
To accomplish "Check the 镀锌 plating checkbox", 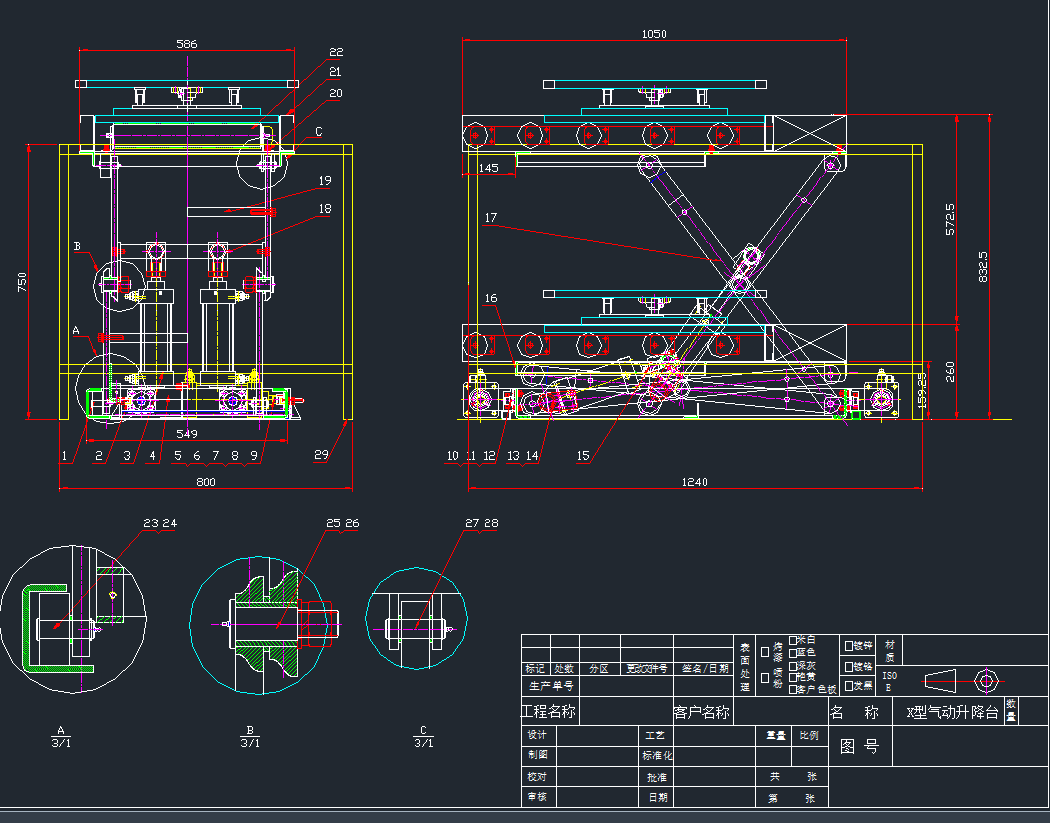I will (x=848, y=645).
